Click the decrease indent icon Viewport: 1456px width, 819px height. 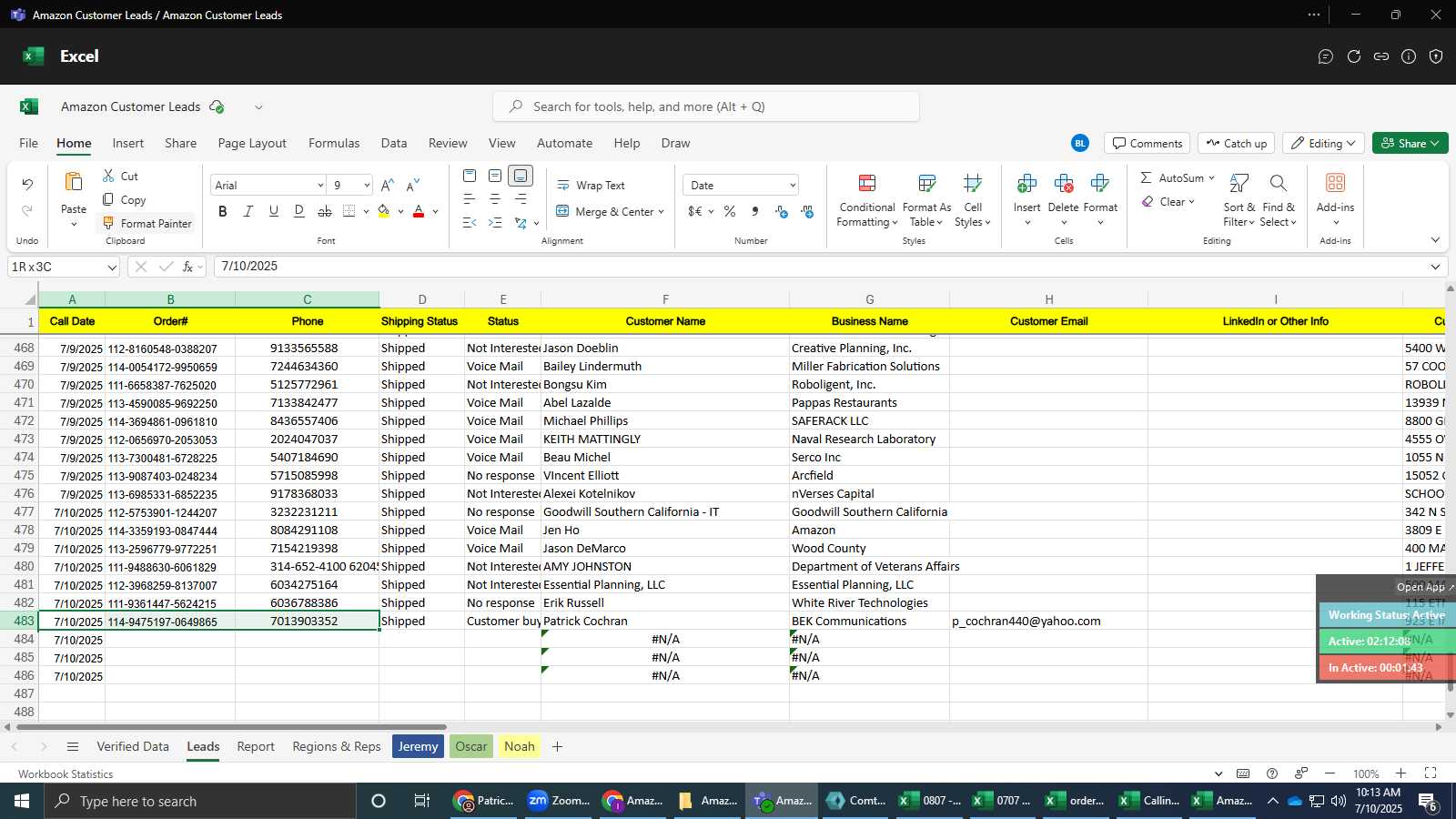pyautogui.click(x=470, y=222)
